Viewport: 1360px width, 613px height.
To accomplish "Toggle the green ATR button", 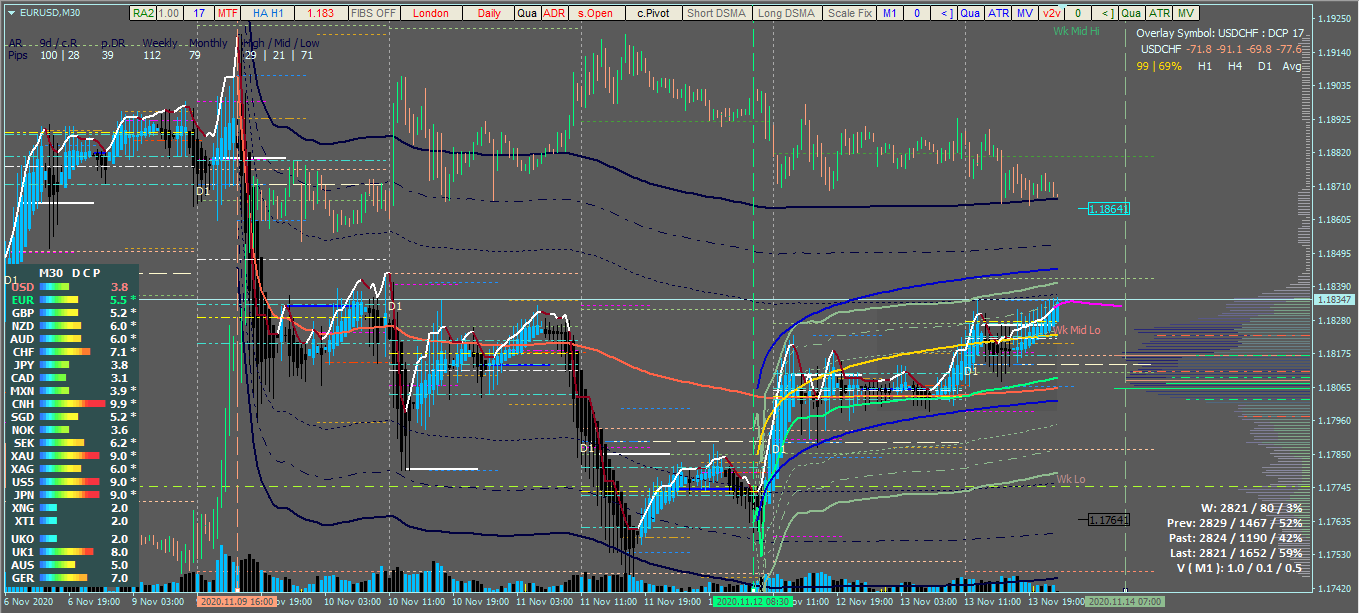I will coord(1158,13).
